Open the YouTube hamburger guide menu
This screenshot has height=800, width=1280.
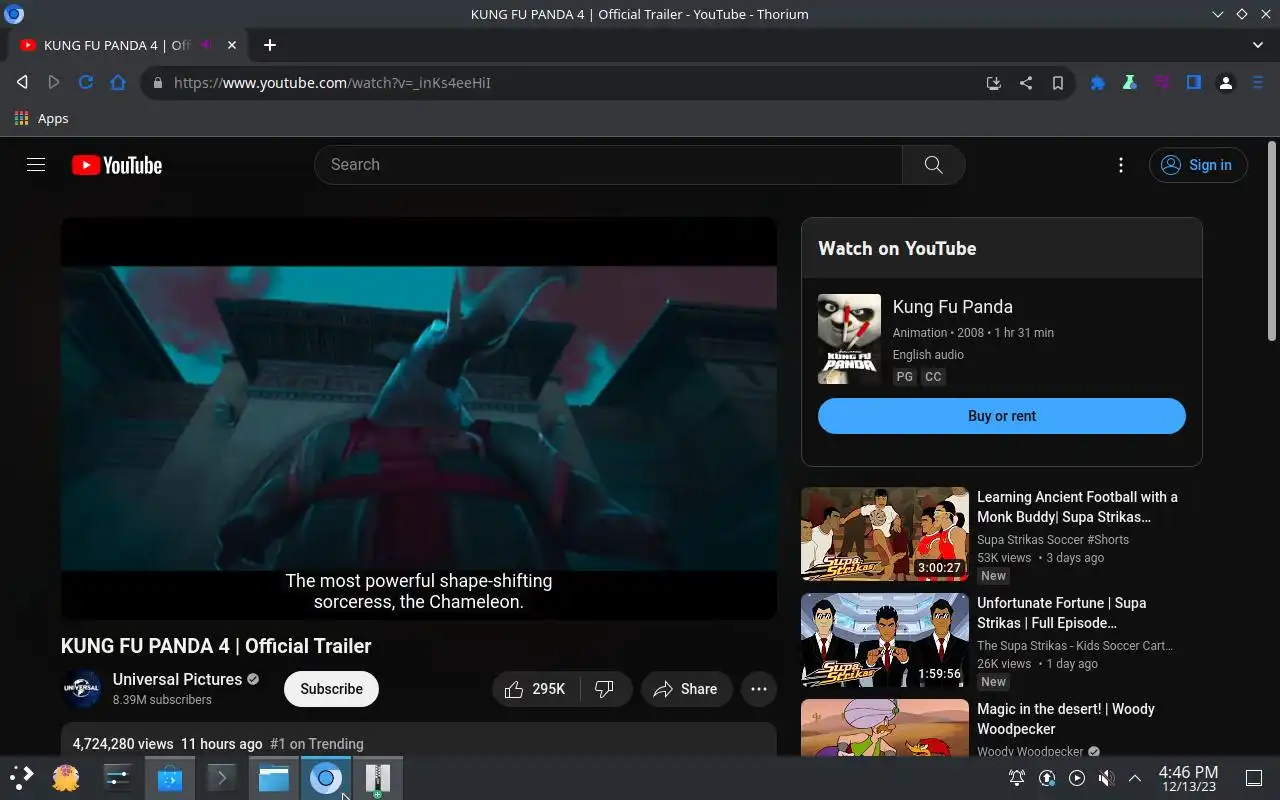click(x=36, y=165)
